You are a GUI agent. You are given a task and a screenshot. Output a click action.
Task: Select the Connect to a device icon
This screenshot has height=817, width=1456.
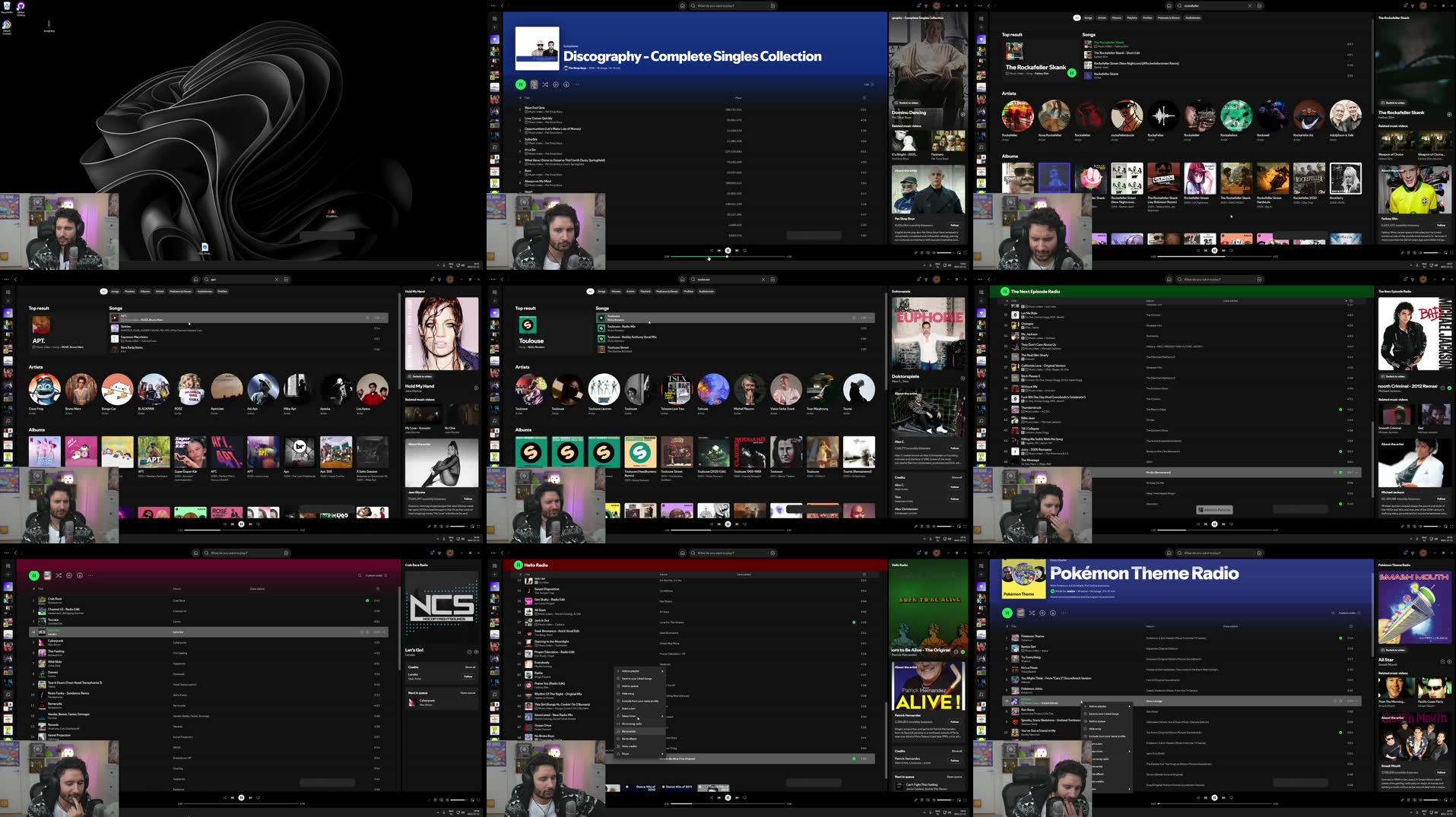929,252
